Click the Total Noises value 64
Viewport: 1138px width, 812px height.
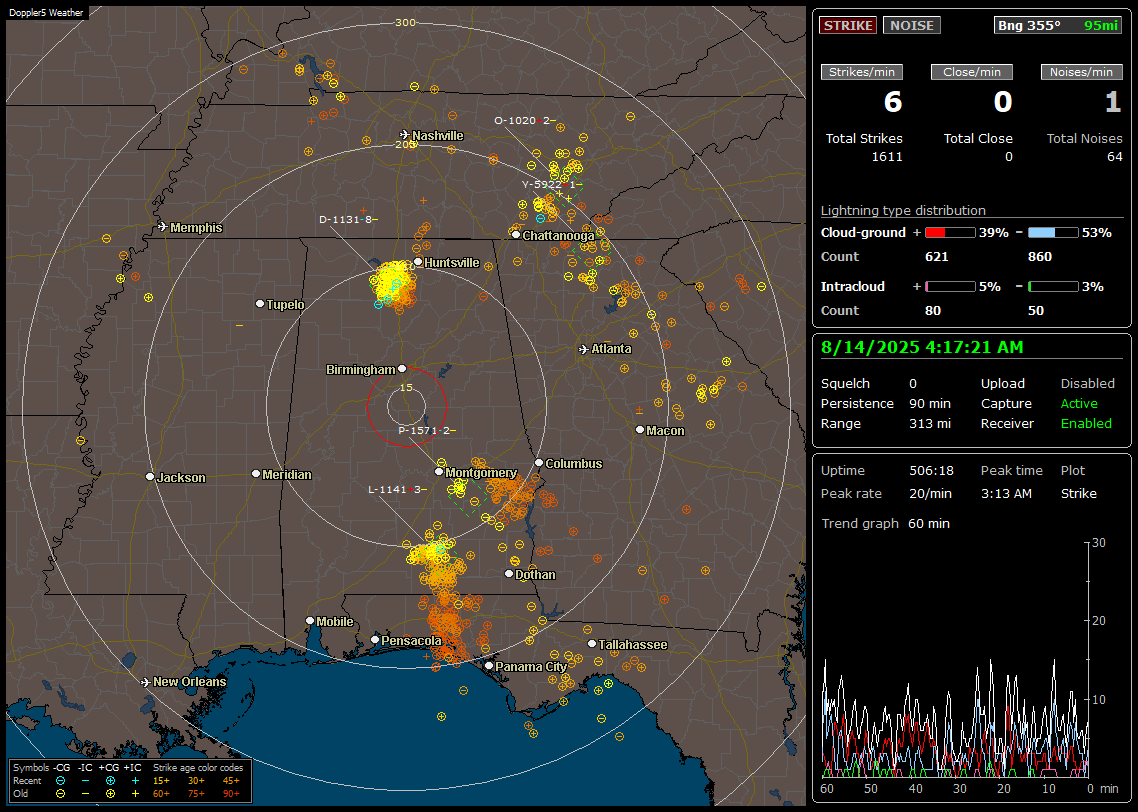(x=1115, y=157)
